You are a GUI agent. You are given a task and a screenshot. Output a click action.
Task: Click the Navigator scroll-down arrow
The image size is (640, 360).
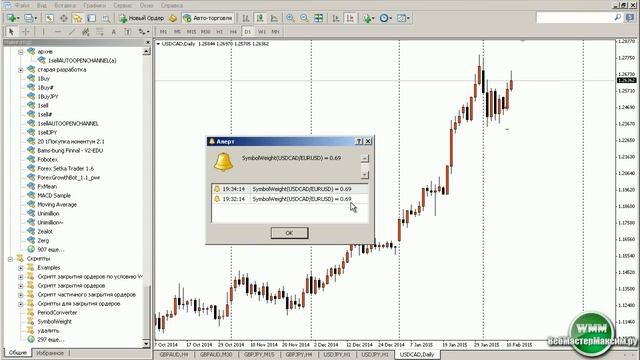147,344
